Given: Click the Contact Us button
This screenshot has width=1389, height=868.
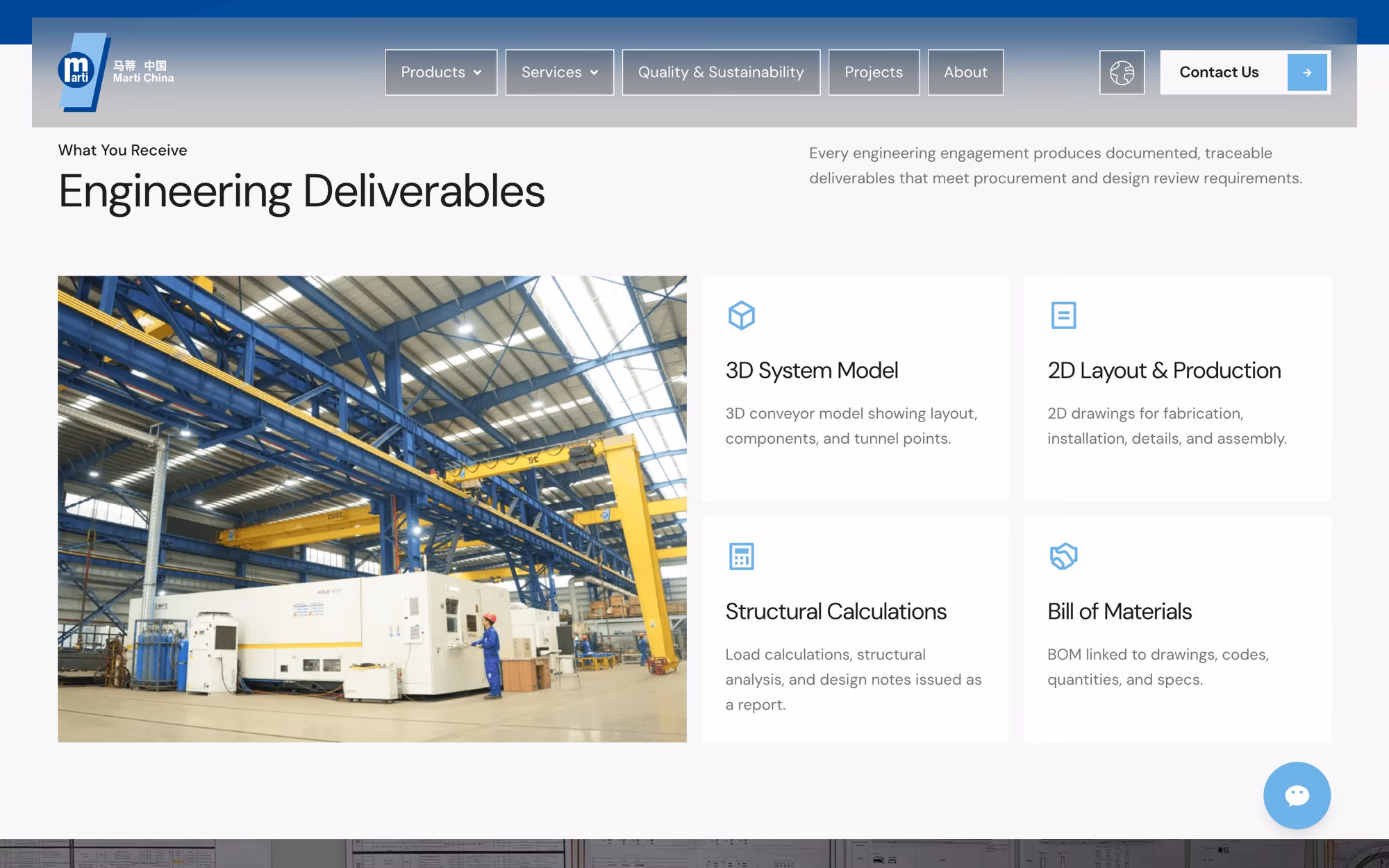Looking at the screenshot, I should [x=1245, y=72].
